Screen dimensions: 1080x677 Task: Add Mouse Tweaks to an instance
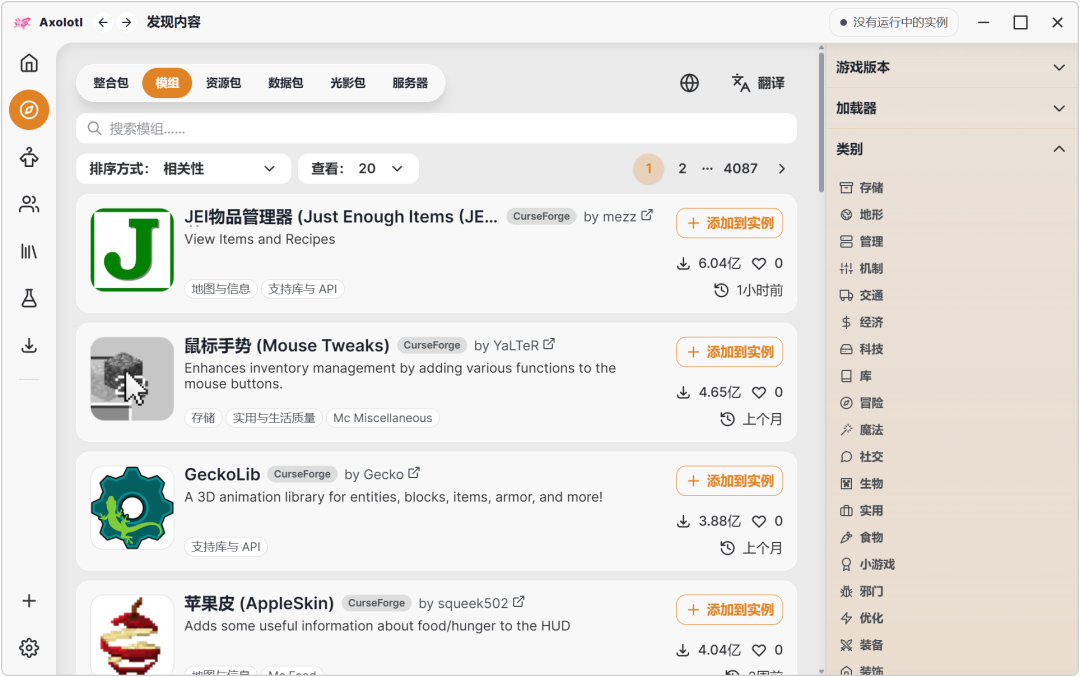(x=729, y=352)
